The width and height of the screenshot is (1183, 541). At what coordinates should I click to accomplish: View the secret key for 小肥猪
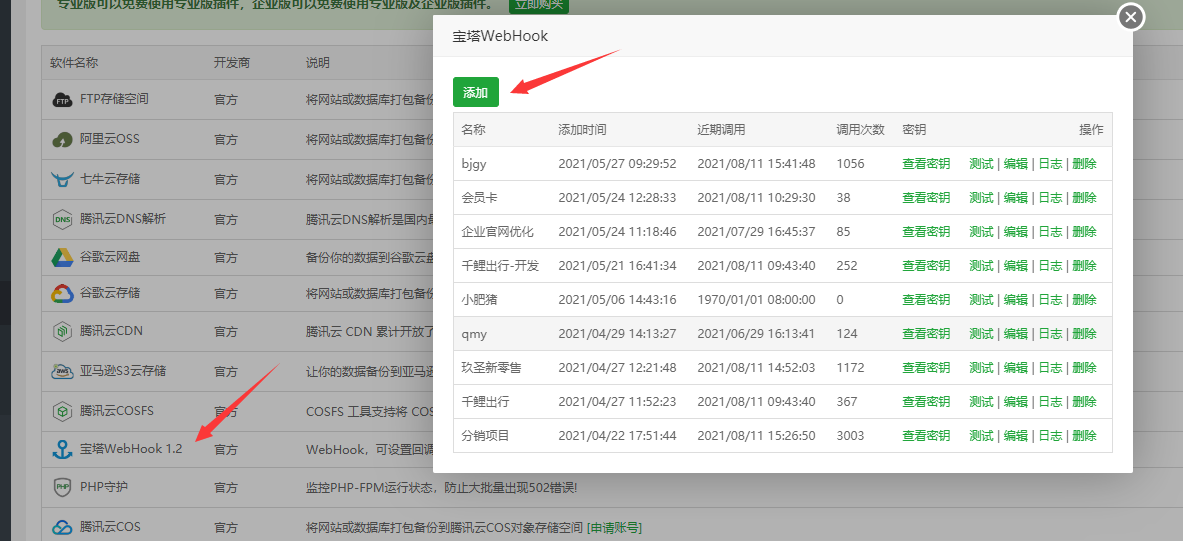tap(926, 300)
